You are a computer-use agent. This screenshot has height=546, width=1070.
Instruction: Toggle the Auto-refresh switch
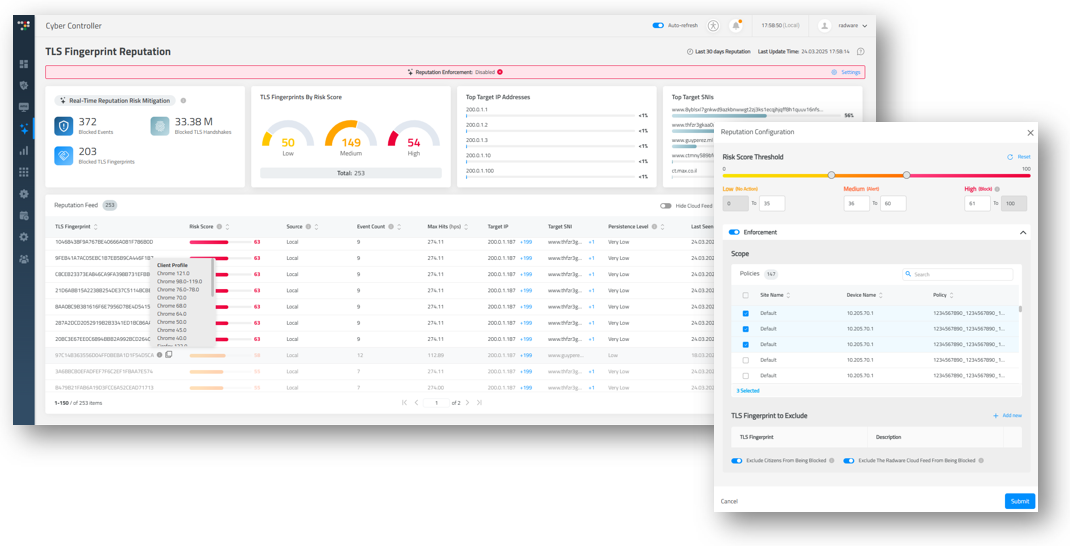[x=658, y=26]
